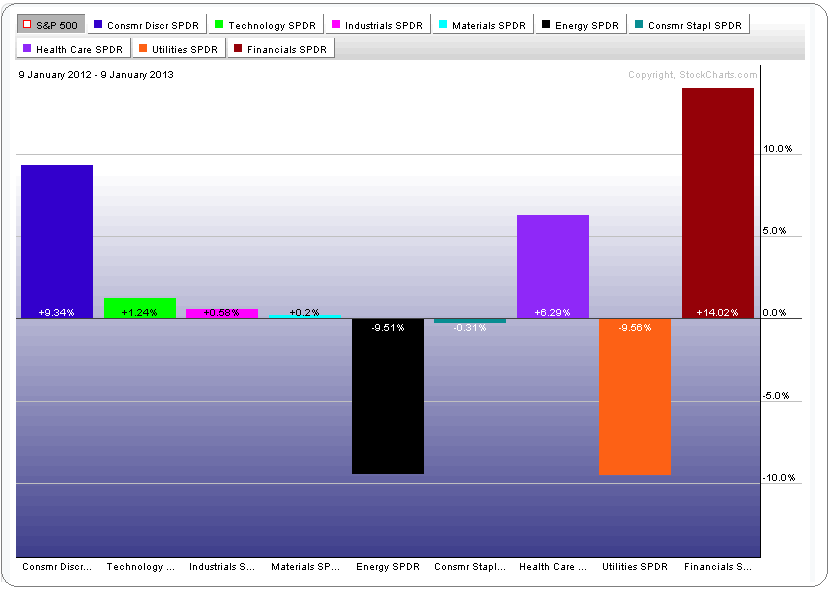The image size is (832, 597).
Task: Click the teal Consmr Stapl -0.31% bar
Action: 470,321
